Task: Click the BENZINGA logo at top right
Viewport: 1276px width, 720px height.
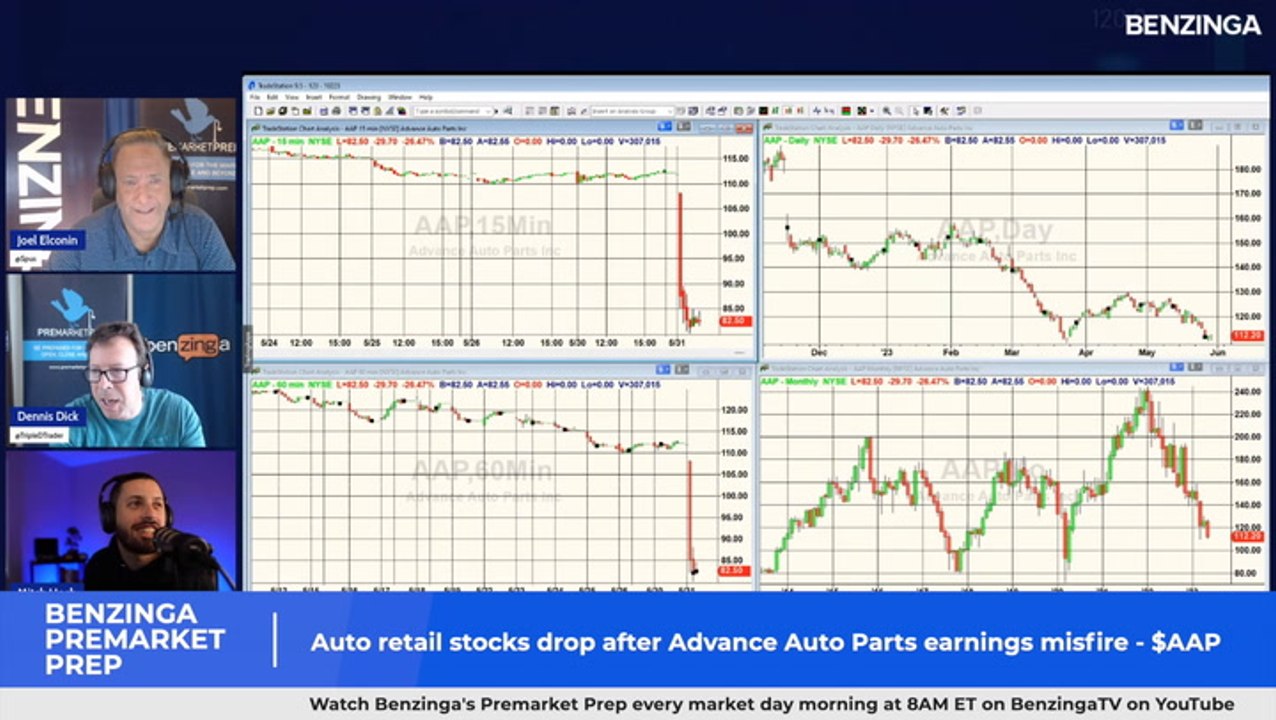Action: [1193, 25]
